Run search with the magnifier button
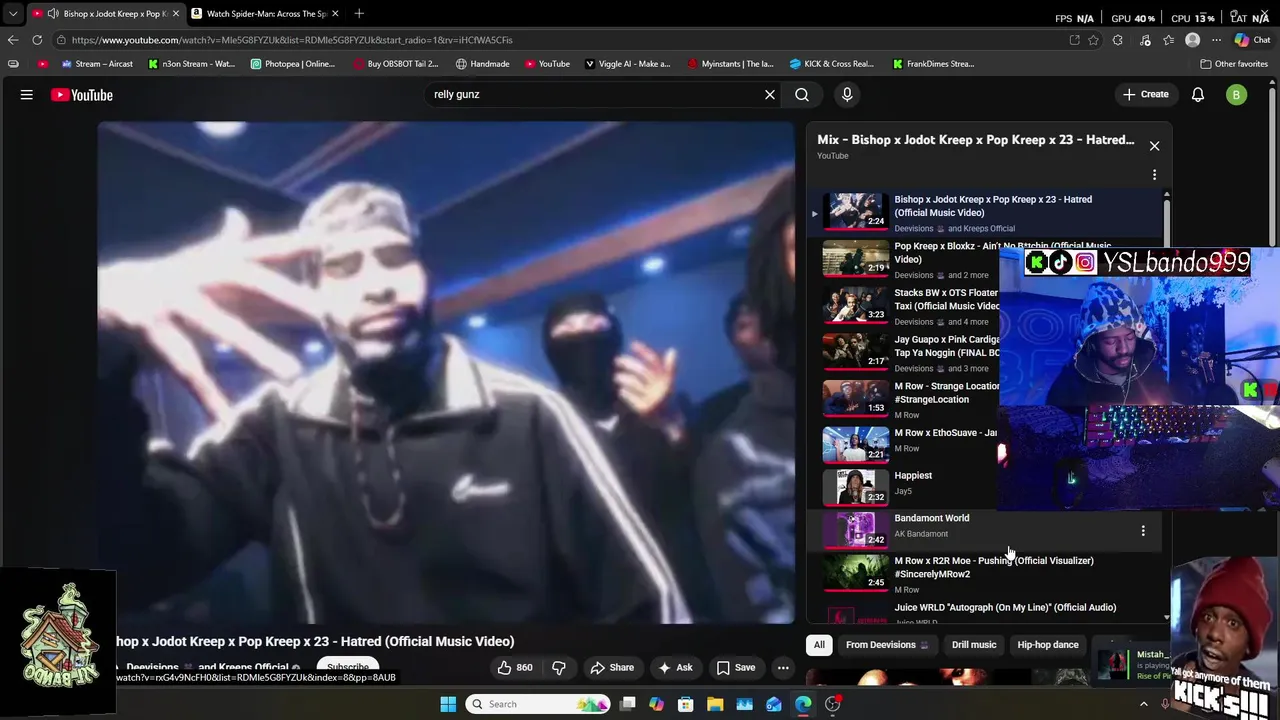1280x720 pixels. coord(802,94)
